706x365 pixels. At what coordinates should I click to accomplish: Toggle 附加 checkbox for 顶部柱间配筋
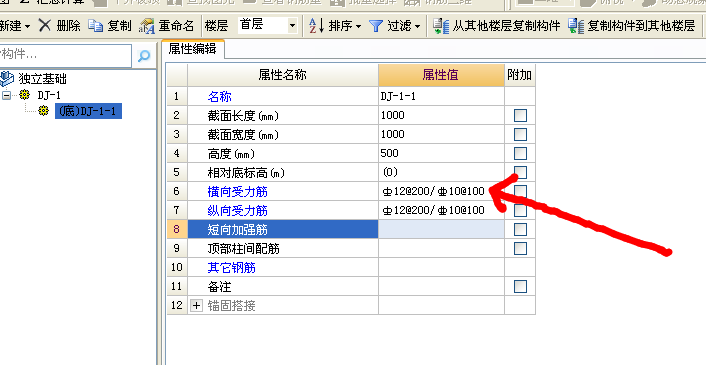point(520,248)
